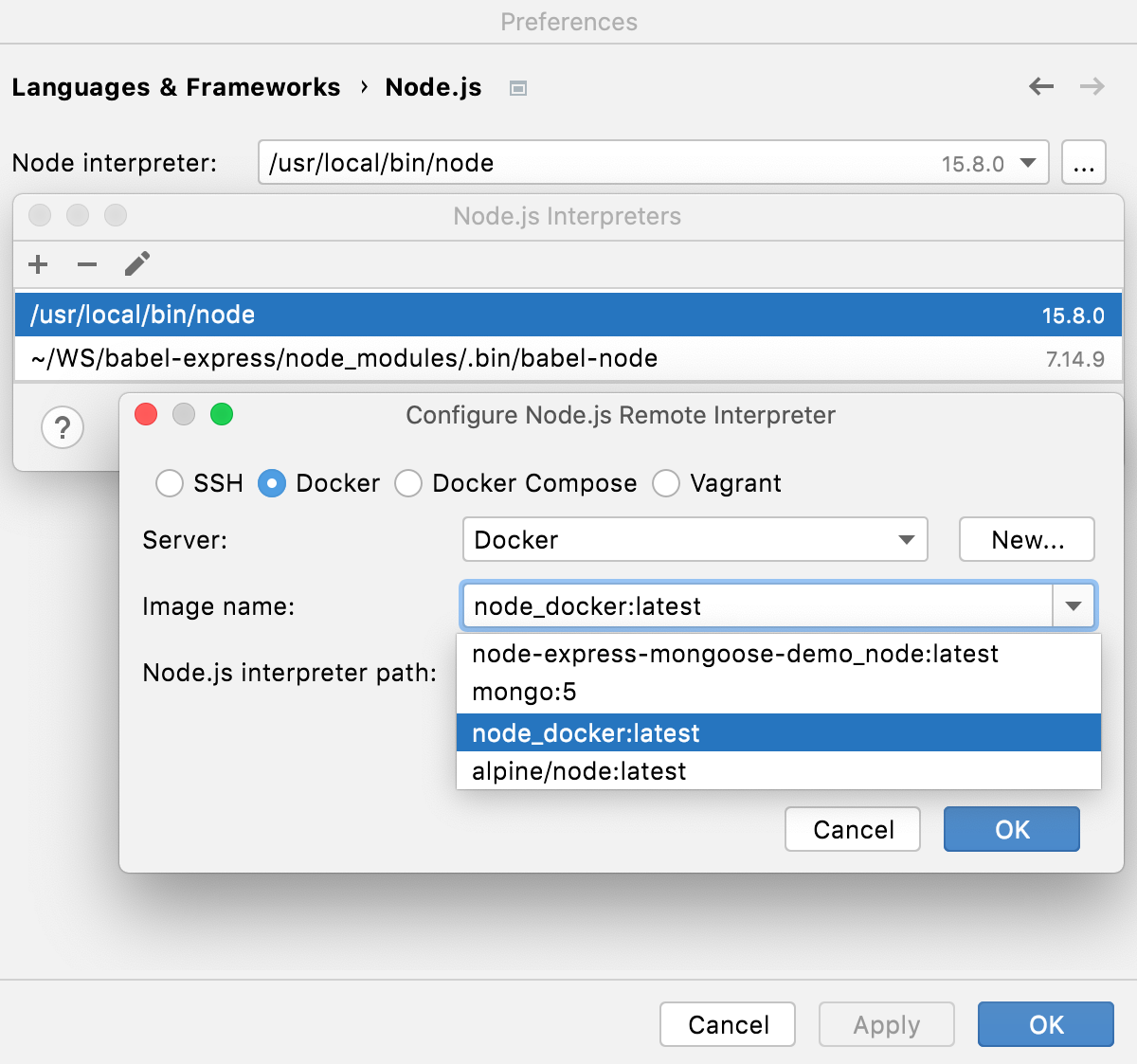The image size is (1137, 1064).
Task: Navigate back in Preferences history
Action: (x=1040, y=86)
